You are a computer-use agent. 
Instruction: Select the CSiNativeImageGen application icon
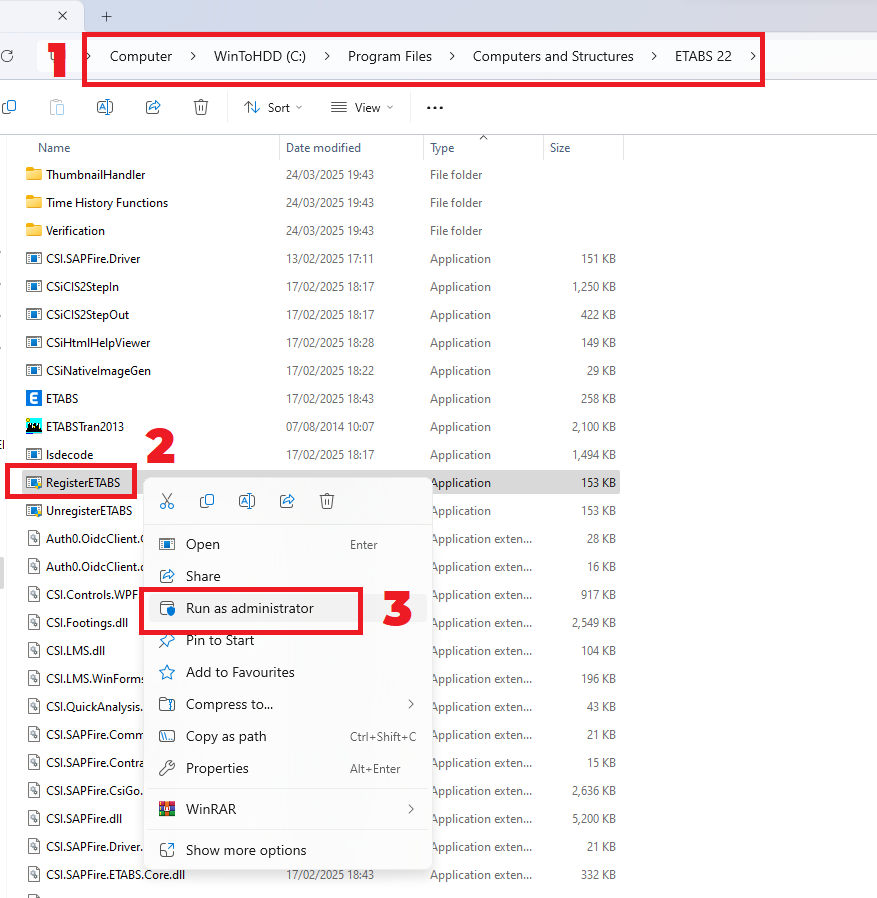34,370
